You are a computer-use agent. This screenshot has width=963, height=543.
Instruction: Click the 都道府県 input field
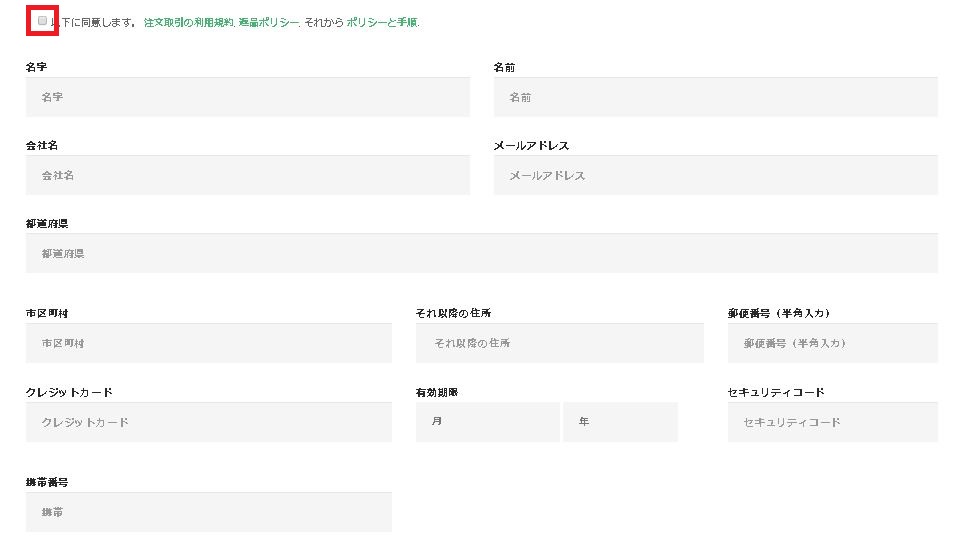point(481,254)
